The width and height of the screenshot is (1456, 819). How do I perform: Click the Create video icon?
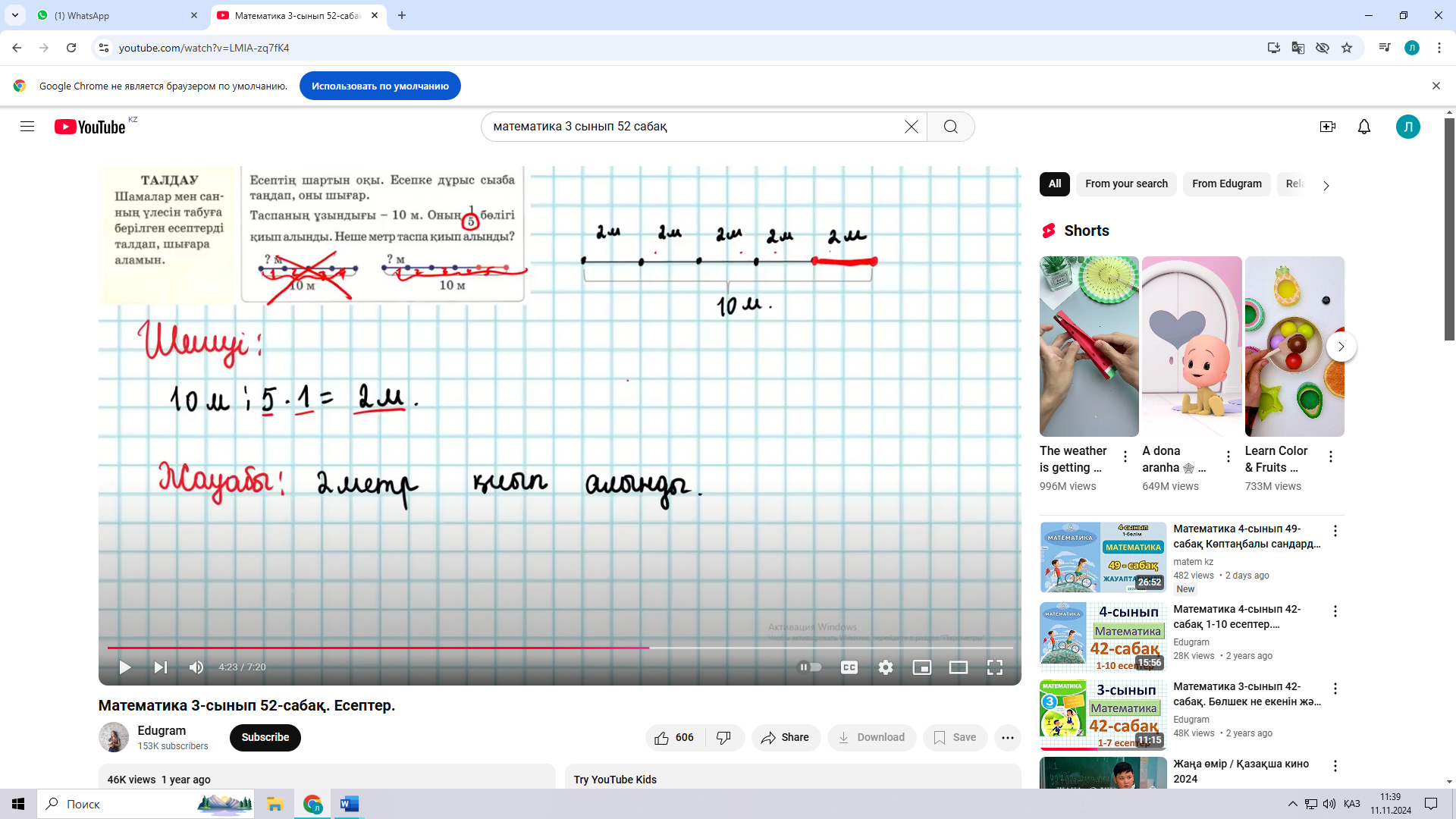click(x=1327, y=127)
